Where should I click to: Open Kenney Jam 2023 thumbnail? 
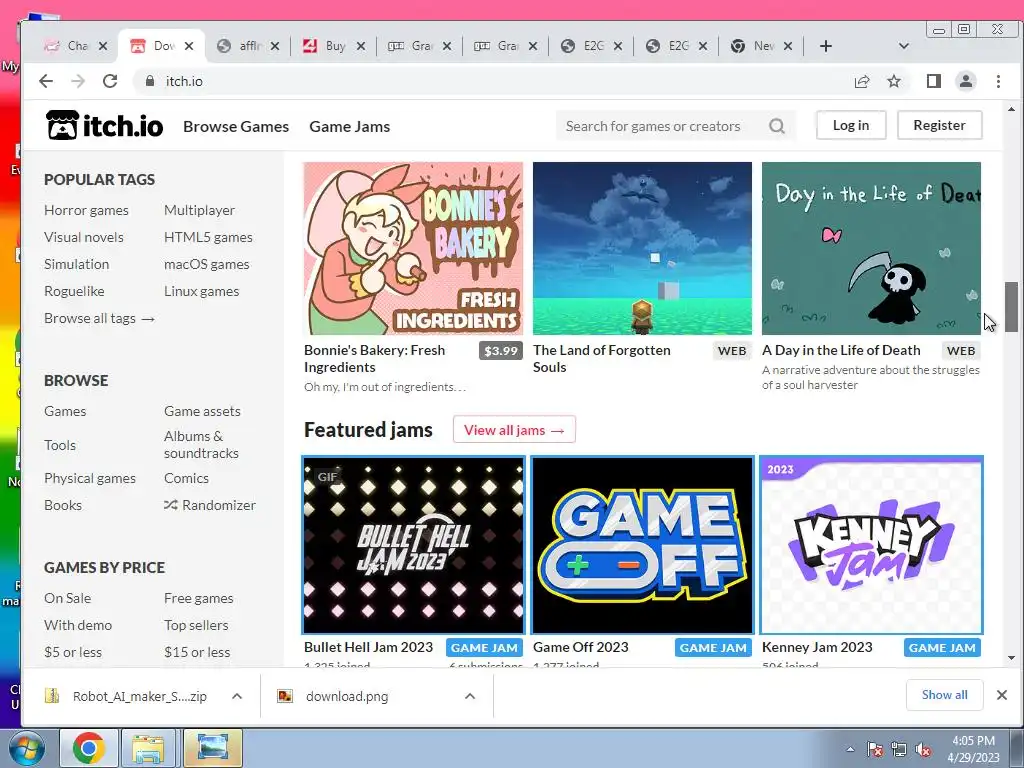tap(871, 545)
